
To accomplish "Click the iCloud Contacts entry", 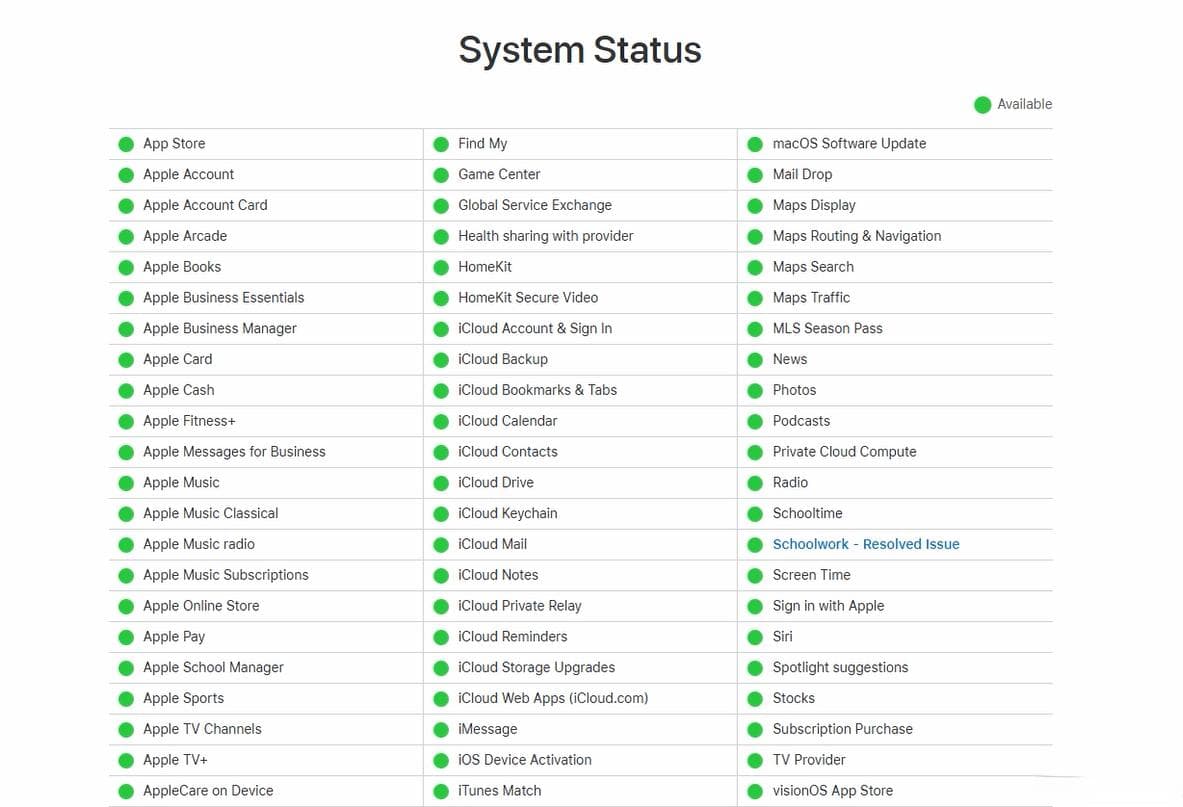I will coord(508,452).
